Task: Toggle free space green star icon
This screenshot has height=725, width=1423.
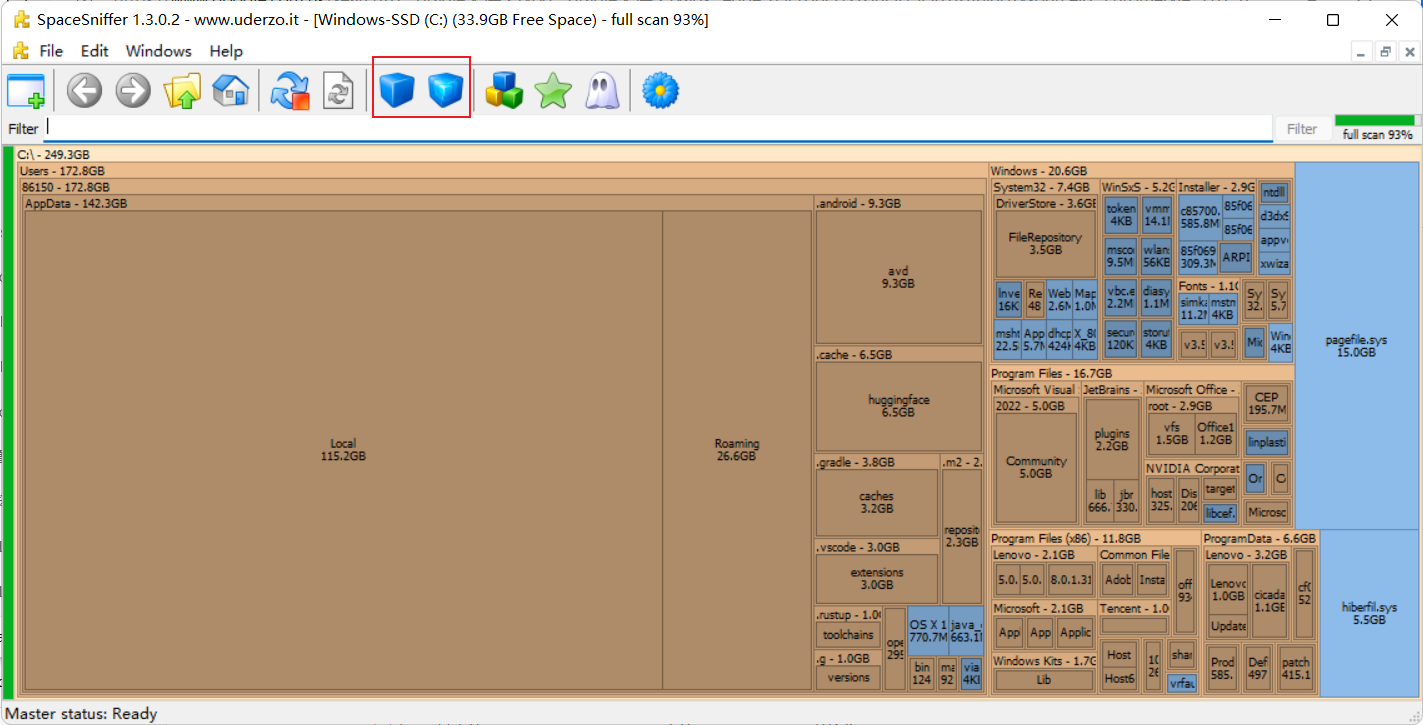Action: (x=553, y=92)
